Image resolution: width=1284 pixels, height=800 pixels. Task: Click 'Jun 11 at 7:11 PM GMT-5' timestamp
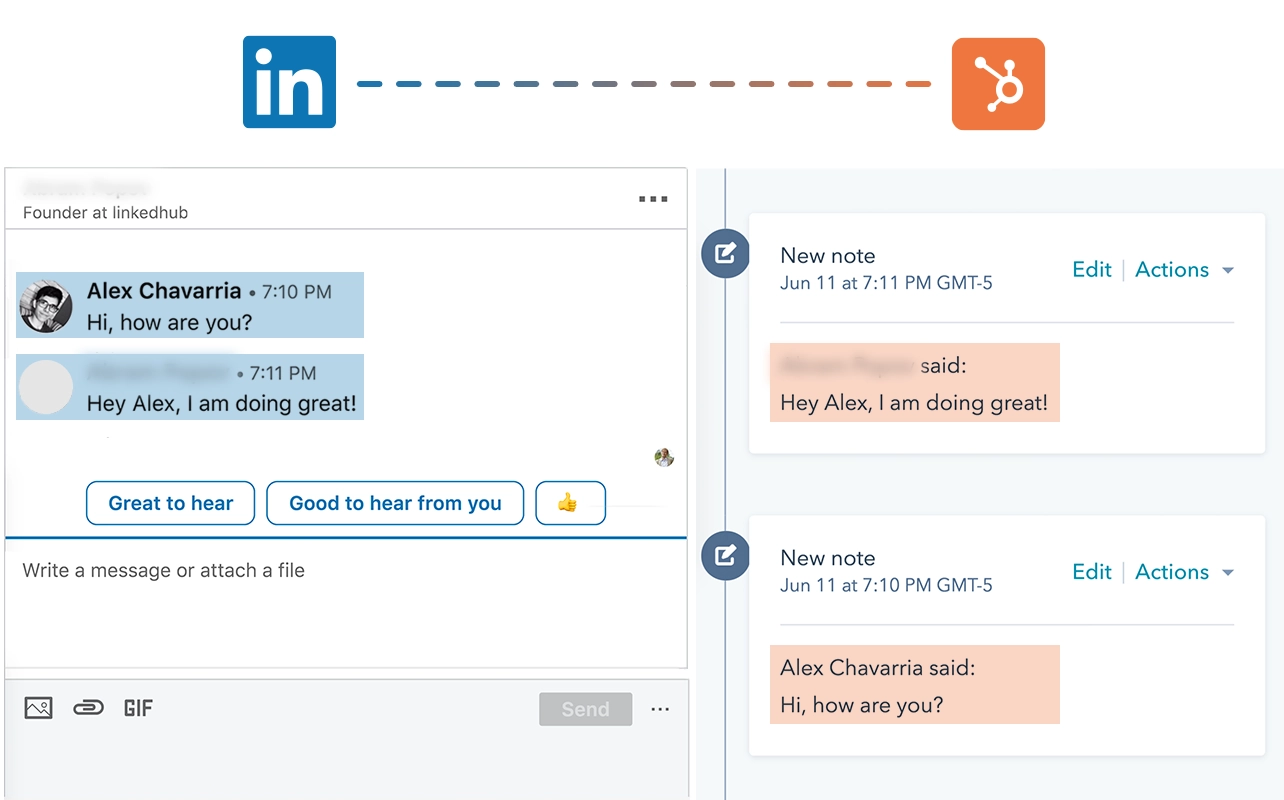coord(886,283)
